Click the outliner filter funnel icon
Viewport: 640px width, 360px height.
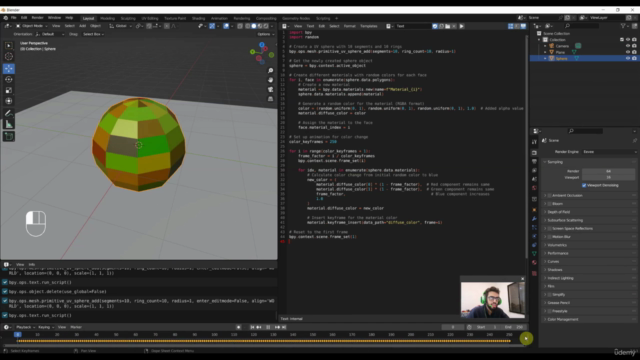[623, 26]
